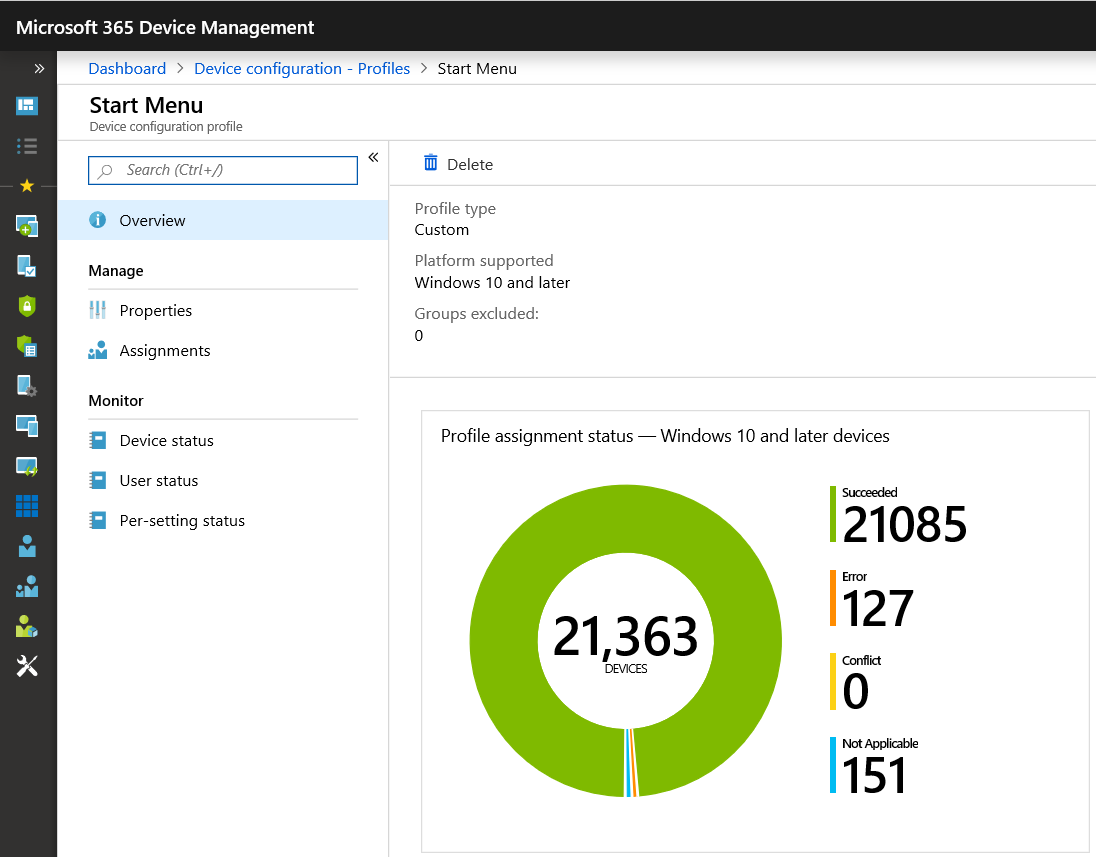Click the Assignments people icon
This screenshot has height=857, width=1096.
pyautogui.click(x=98, y=350)
